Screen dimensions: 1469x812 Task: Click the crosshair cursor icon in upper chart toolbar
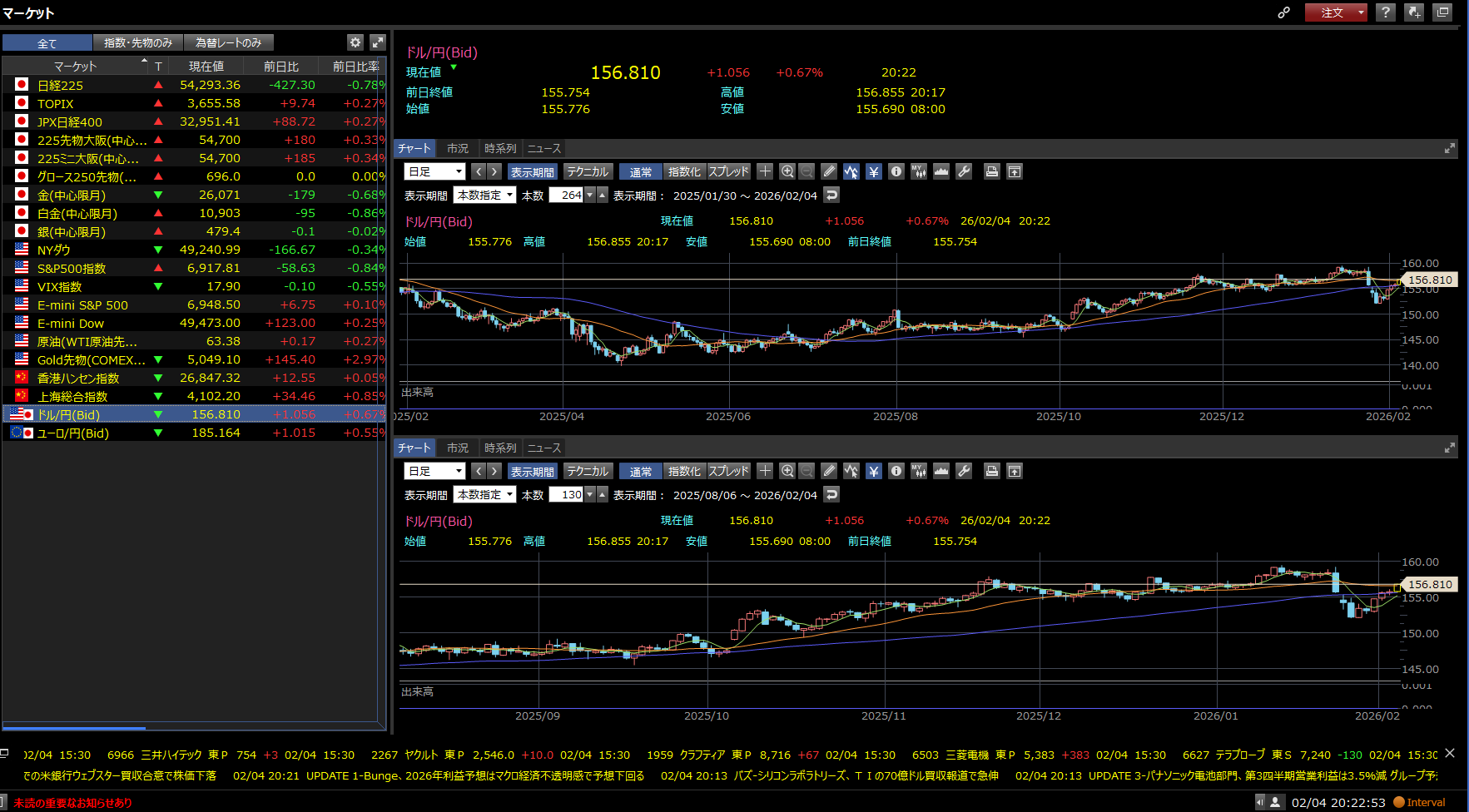click(765, 171)
